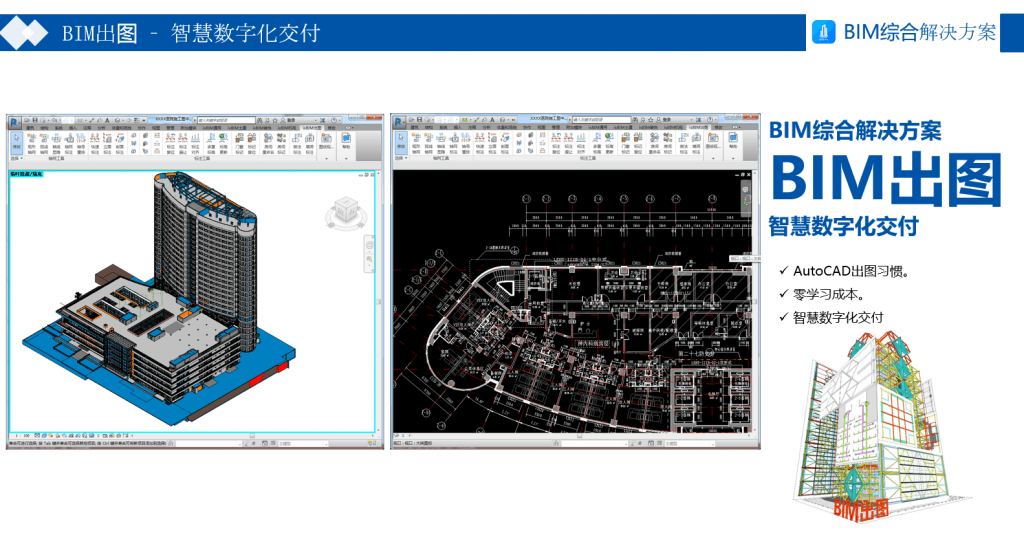Click the blue BIM logo icon in slide header

[824, 32]
